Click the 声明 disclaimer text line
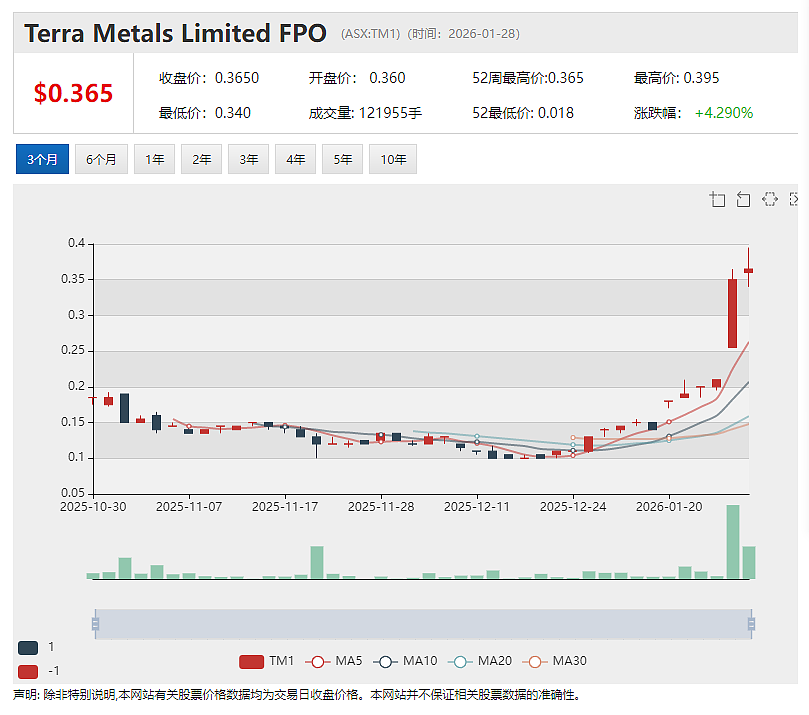The image size is (809, 715). 297,695
